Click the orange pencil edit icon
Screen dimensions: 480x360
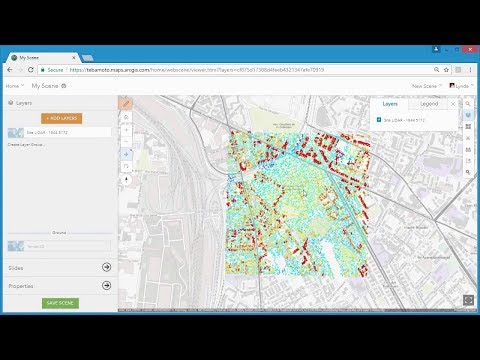click(126, 104)
